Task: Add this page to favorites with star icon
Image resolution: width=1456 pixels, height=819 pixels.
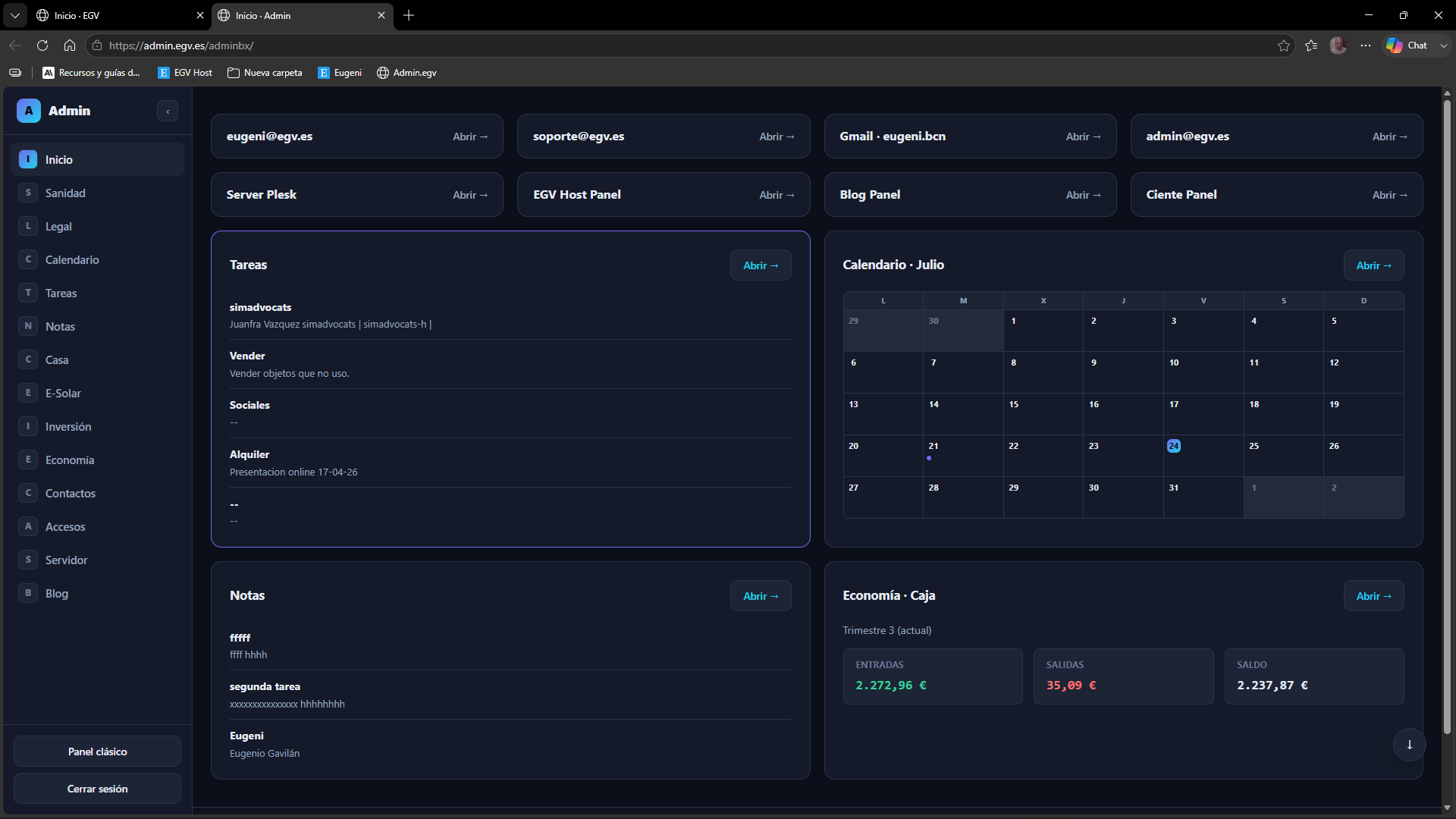Action: click(1284, 45)
